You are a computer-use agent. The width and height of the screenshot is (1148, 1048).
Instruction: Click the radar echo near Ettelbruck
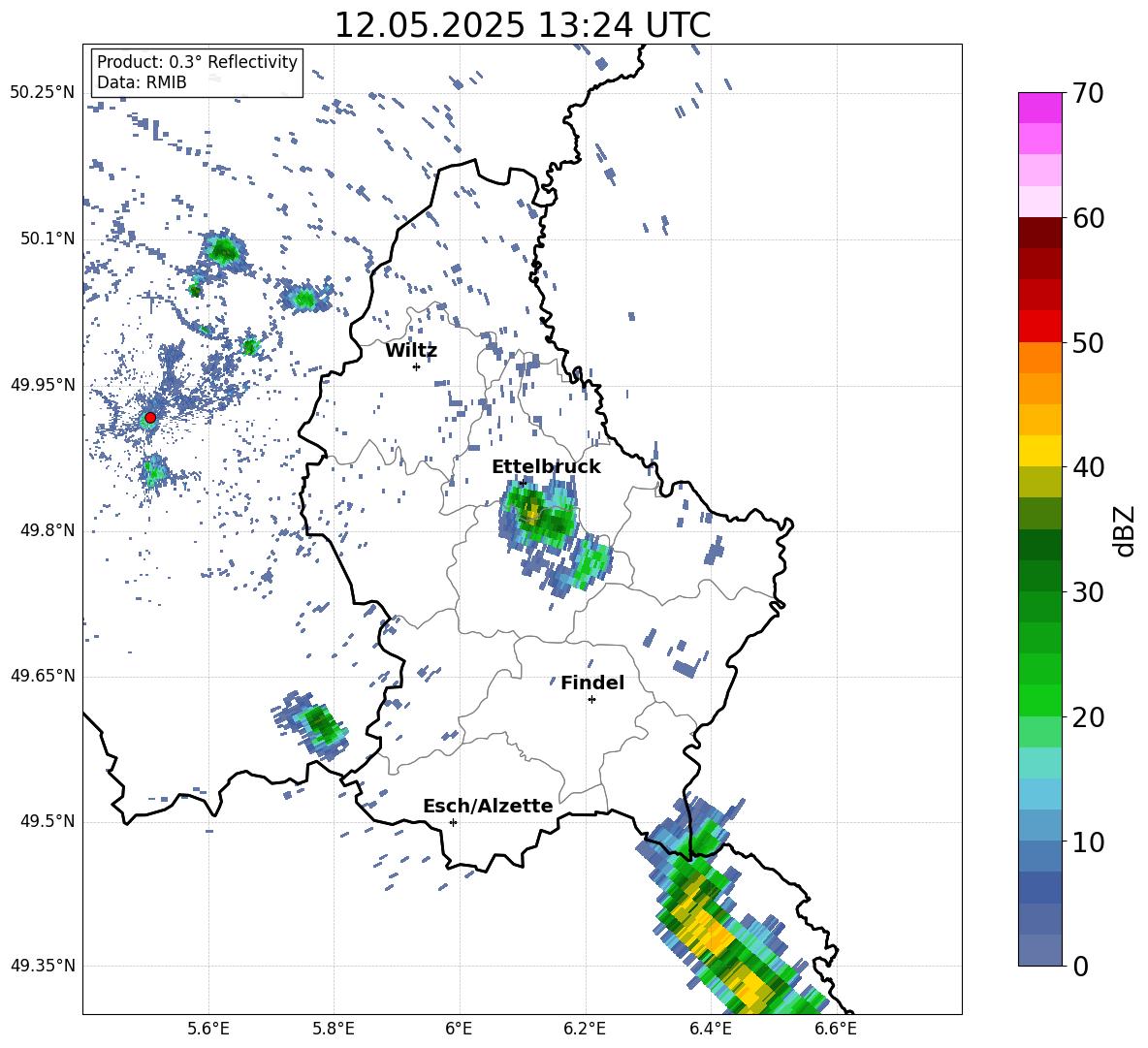click(540, 516)
